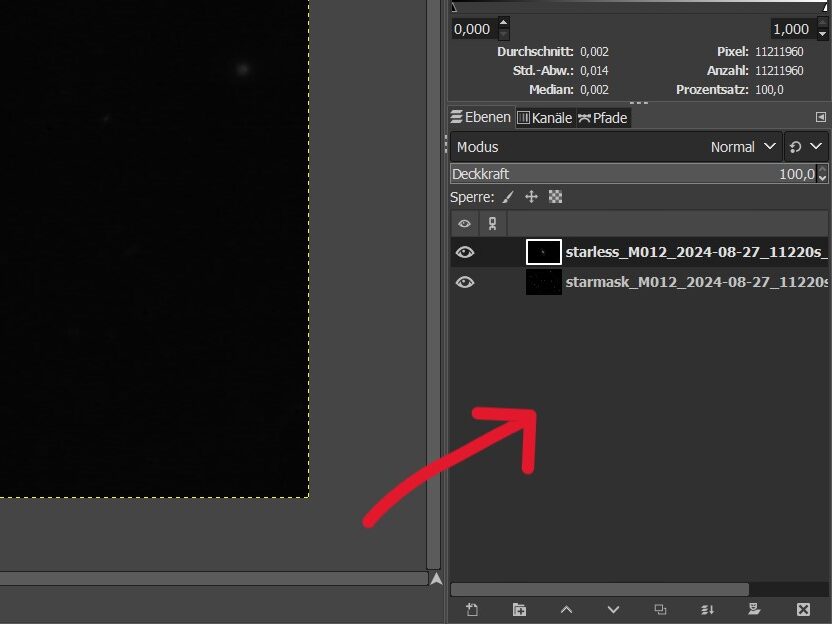Viewport: 832px width, 624px height.
Task: Decrease histogram upper range value
Action: [822, 34]
